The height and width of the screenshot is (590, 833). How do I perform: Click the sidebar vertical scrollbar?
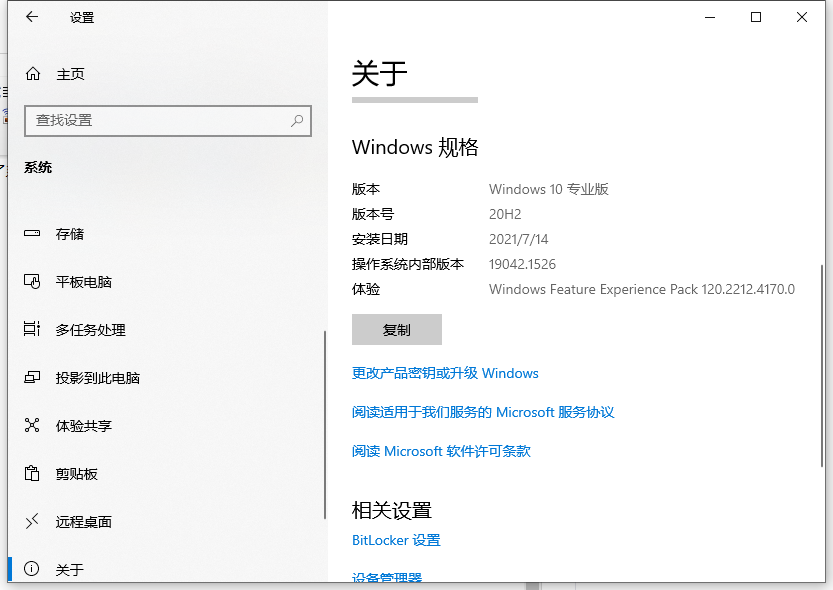324,425
